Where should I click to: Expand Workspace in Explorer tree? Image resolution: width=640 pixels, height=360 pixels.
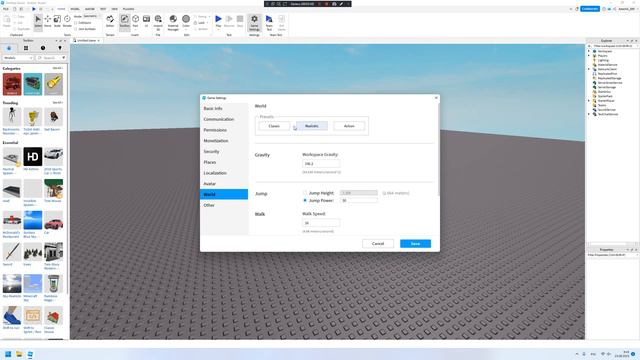589,51
